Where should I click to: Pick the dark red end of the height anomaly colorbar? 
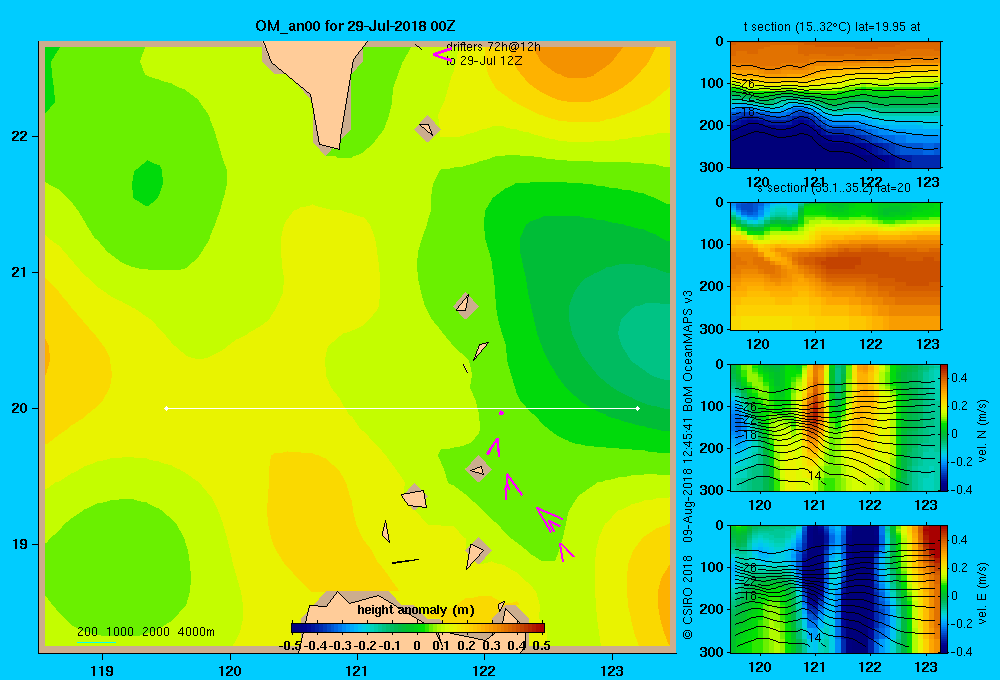tap(539, 628)
